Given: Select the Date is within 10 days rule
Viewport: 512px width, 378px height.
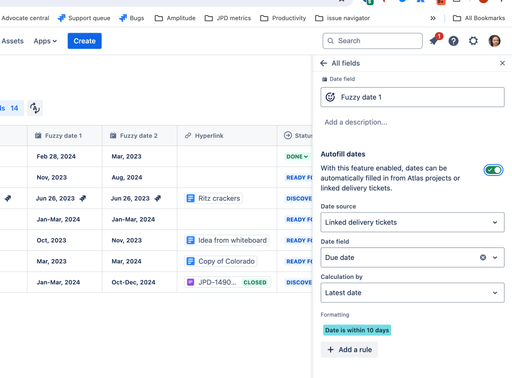Looking at the screenshot, I should (357, 330).
